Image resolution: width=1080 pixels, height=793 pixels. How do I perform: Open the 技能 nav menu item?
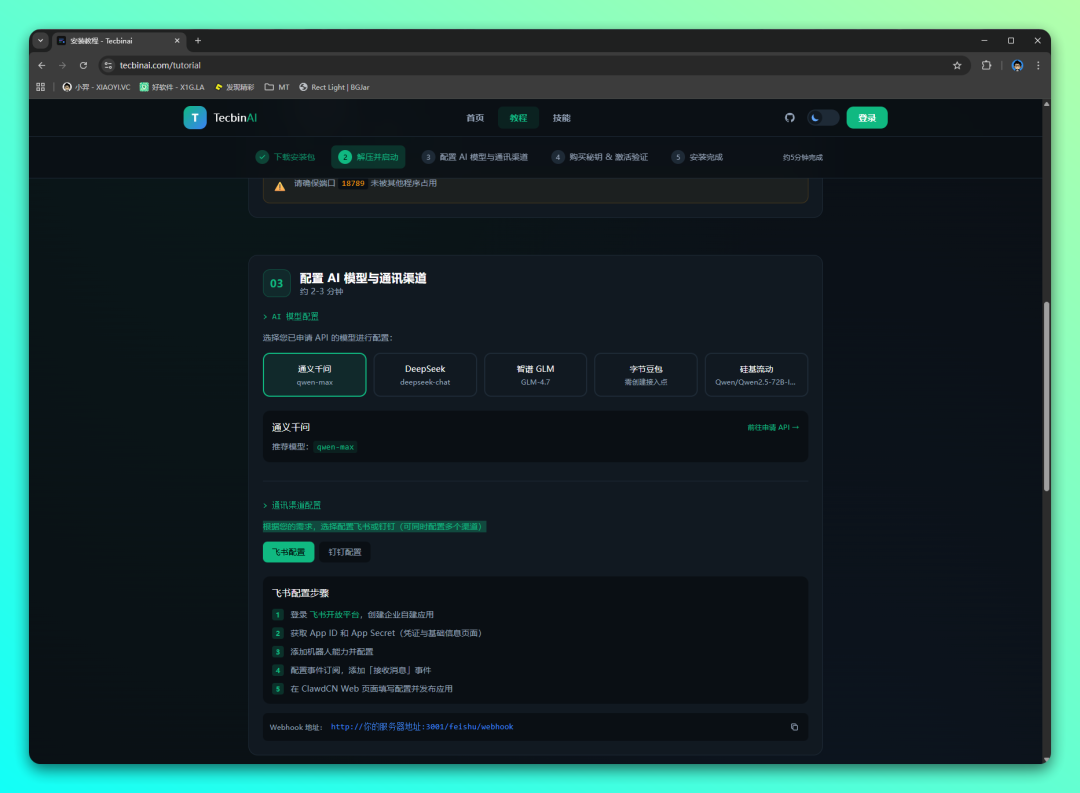point(562,118)
